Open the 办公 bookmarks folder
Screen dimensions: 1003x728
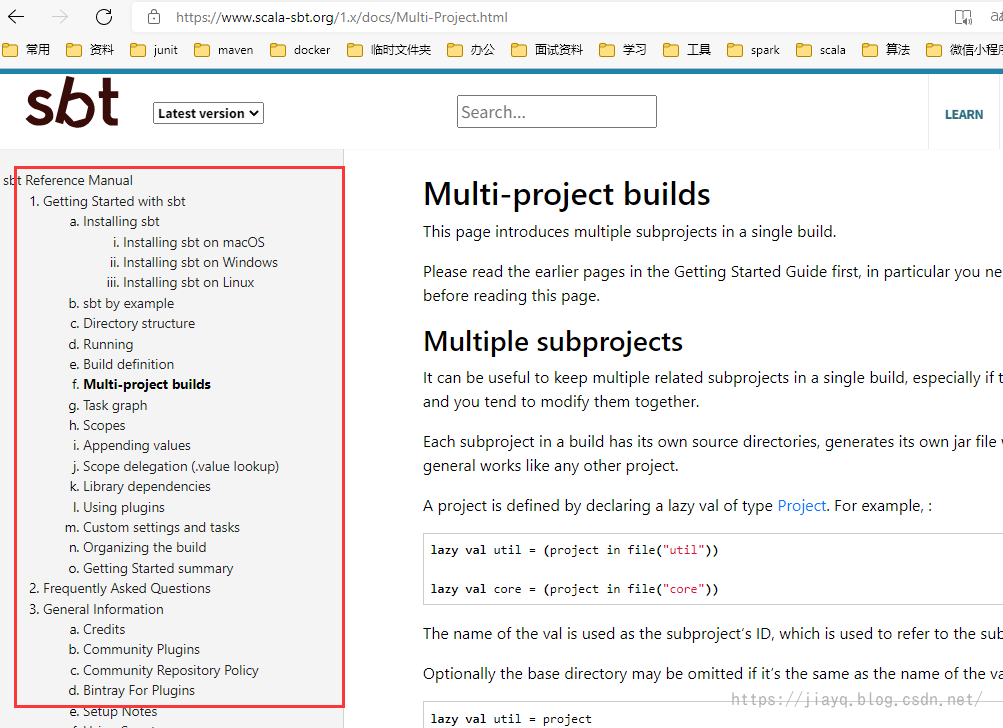471,50
